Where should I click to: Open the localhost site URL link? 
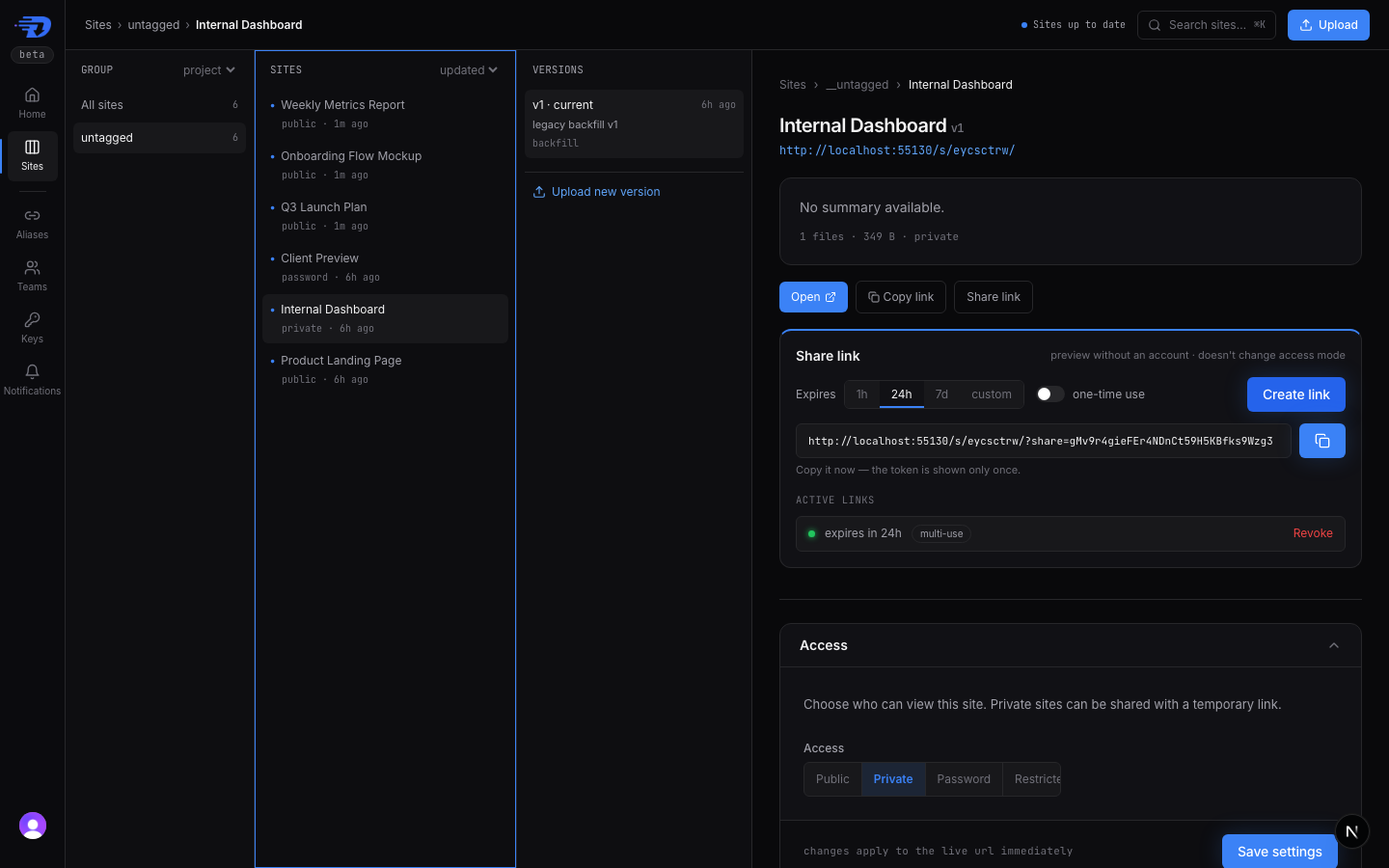click(x=897, y=150)
